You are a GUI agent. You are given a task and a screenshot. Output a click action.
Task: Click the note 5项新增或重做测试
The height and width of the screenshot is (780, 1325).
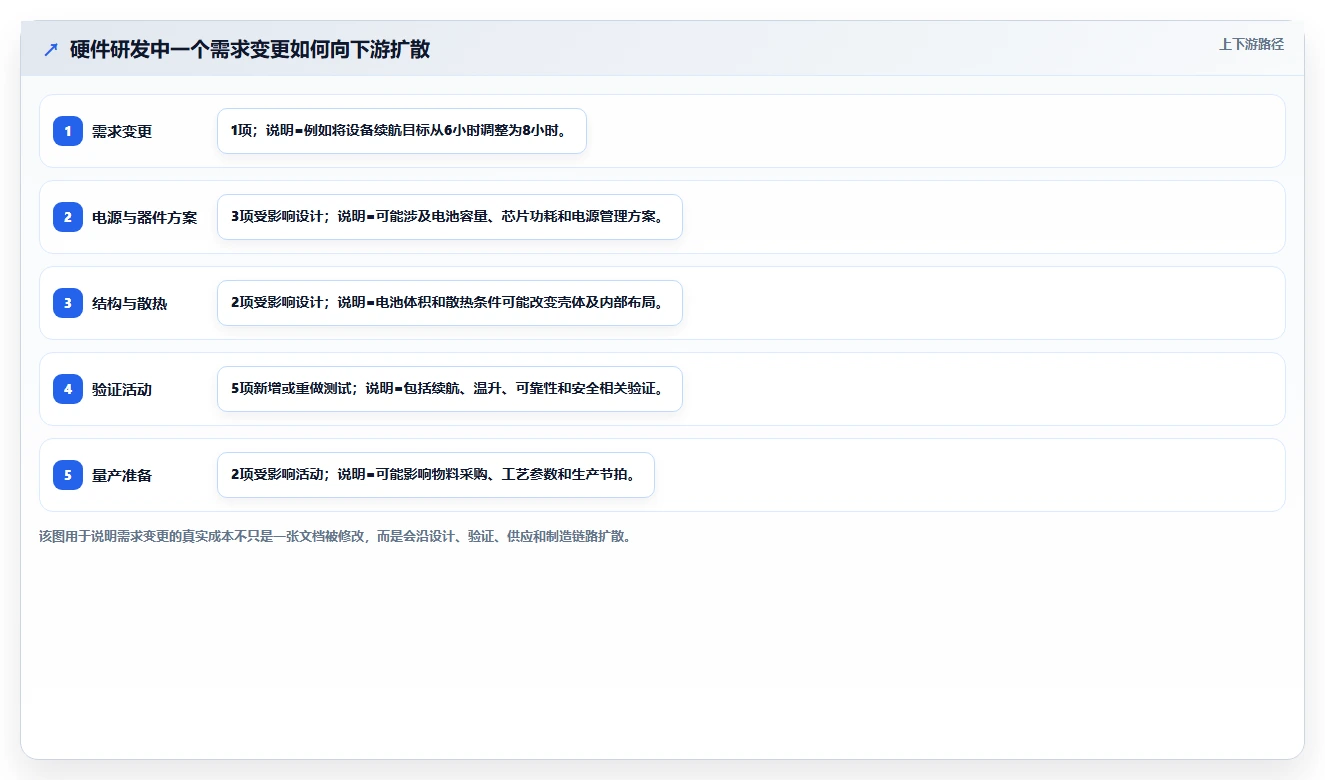point(450,389)
